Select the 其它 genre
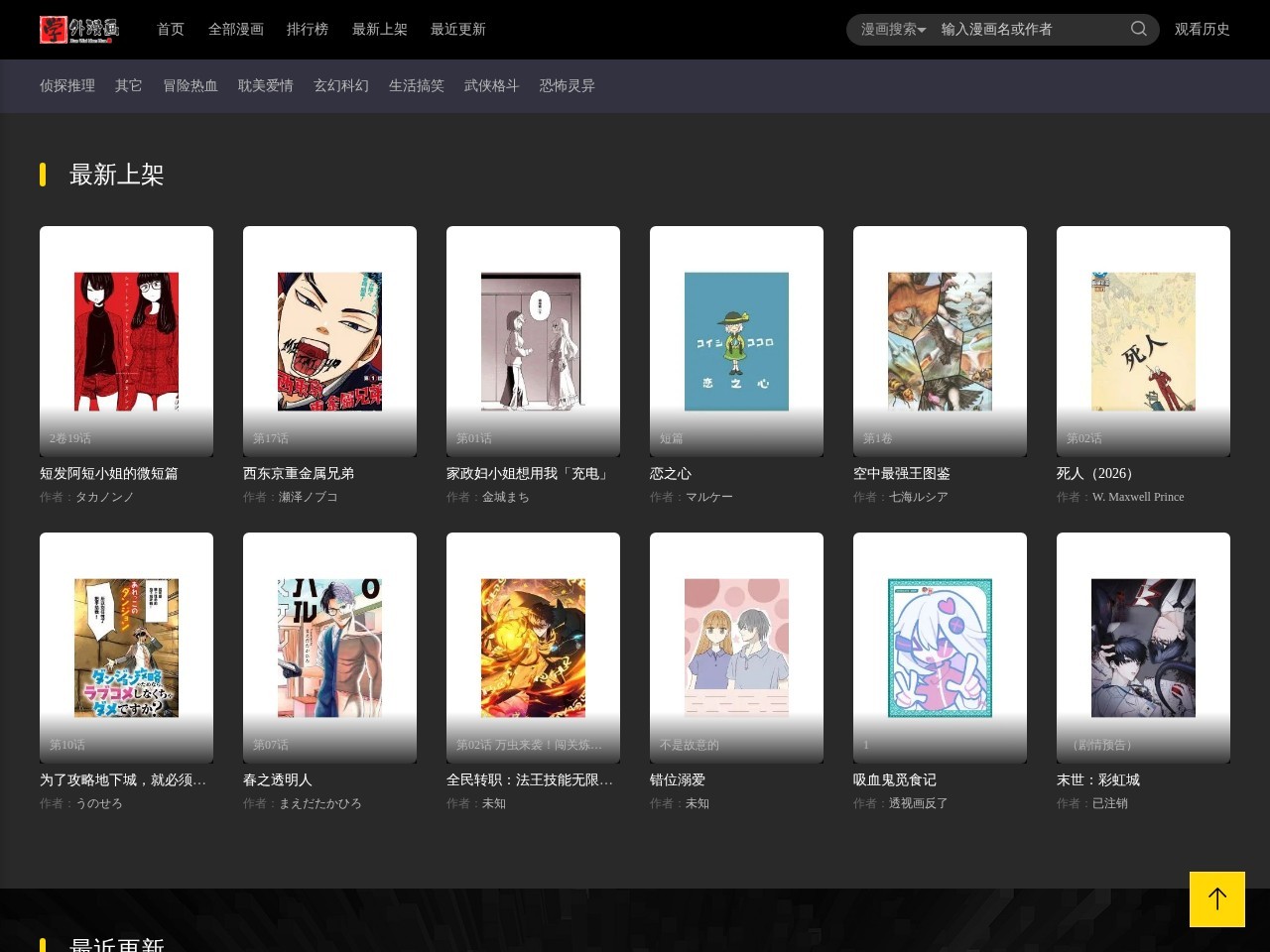 coord(129,86)
